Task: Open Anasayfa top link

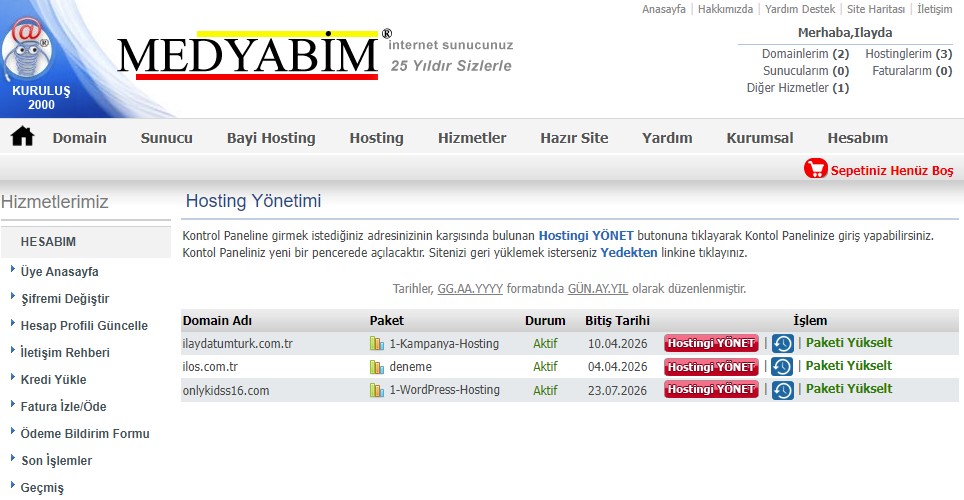Action: pos(663,9)
